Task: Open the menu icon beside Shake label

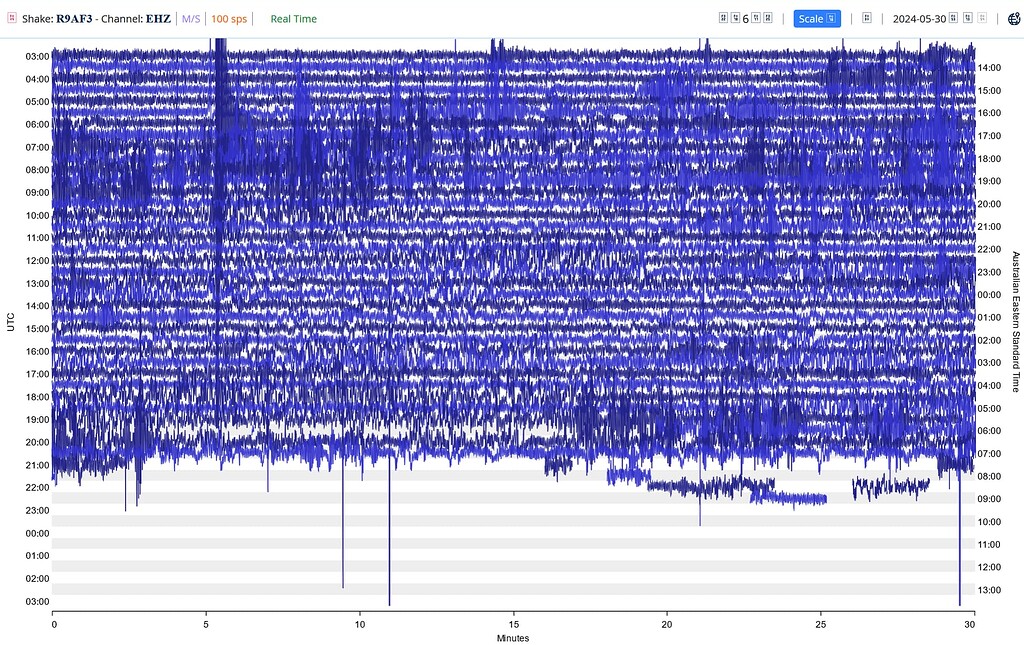Action: 12,18
